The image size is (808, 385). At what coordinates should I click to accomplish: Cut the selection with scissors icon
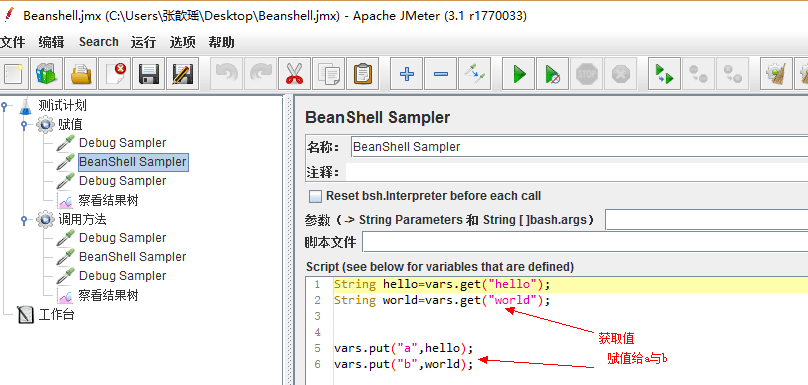click(x=294, y=74)
